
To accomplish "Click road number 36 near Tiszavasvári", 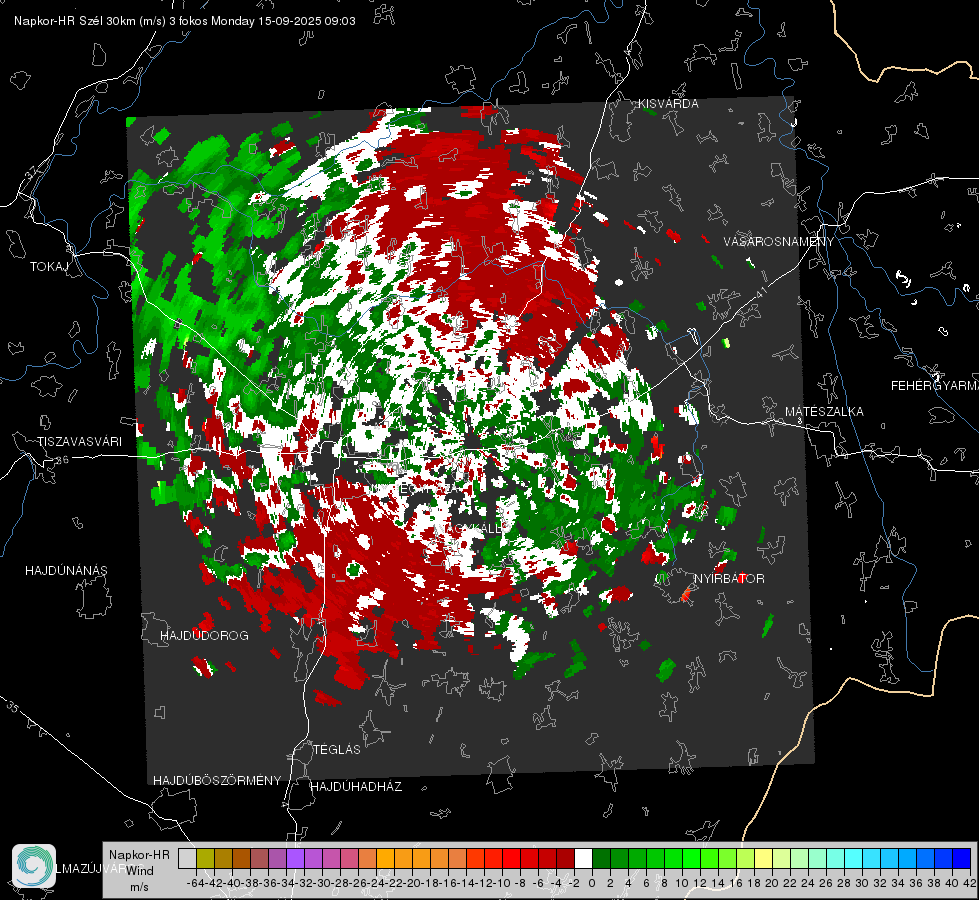I will [62, 460].
